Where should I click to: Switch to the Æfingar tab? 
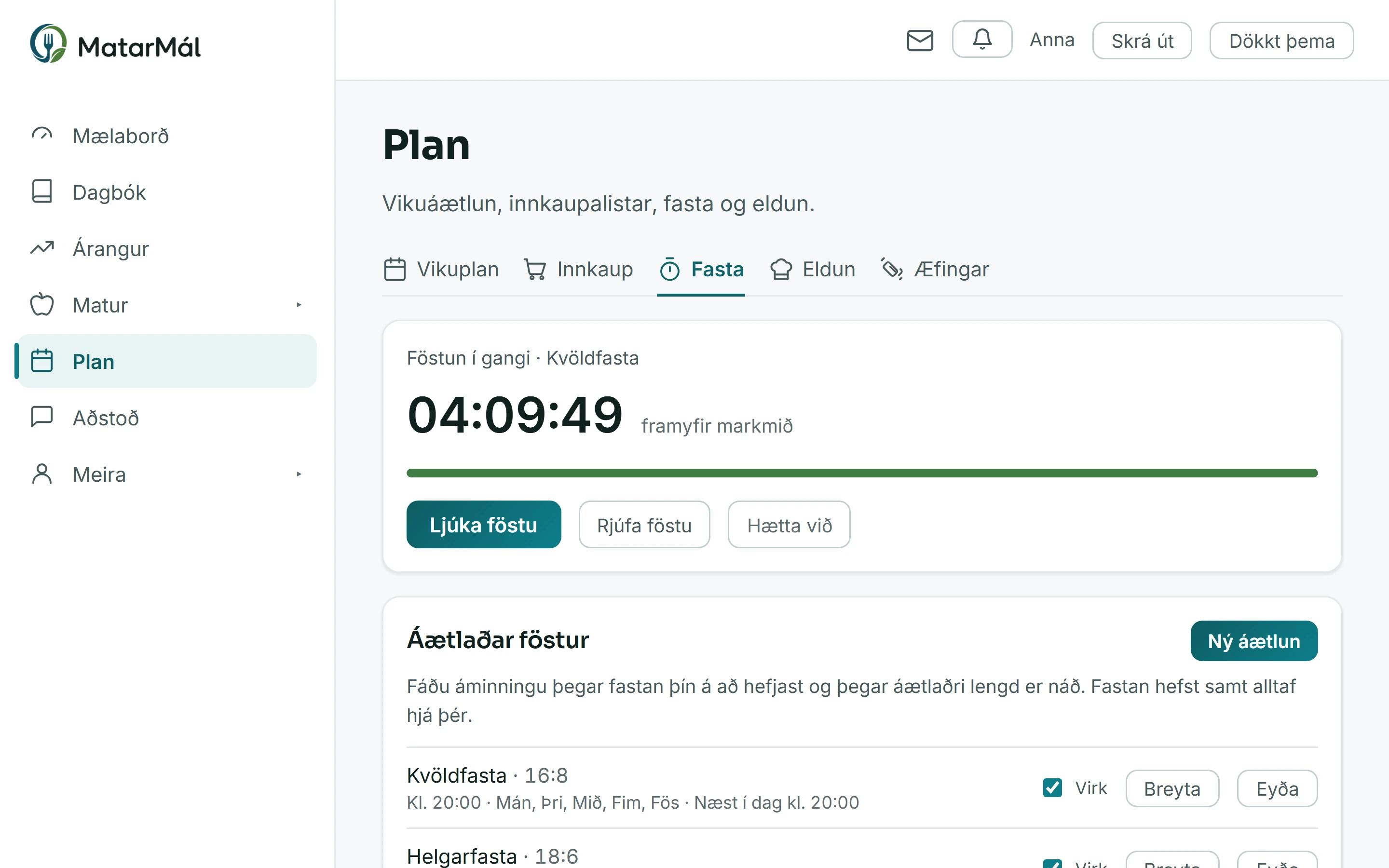click(x=935, y=270)
